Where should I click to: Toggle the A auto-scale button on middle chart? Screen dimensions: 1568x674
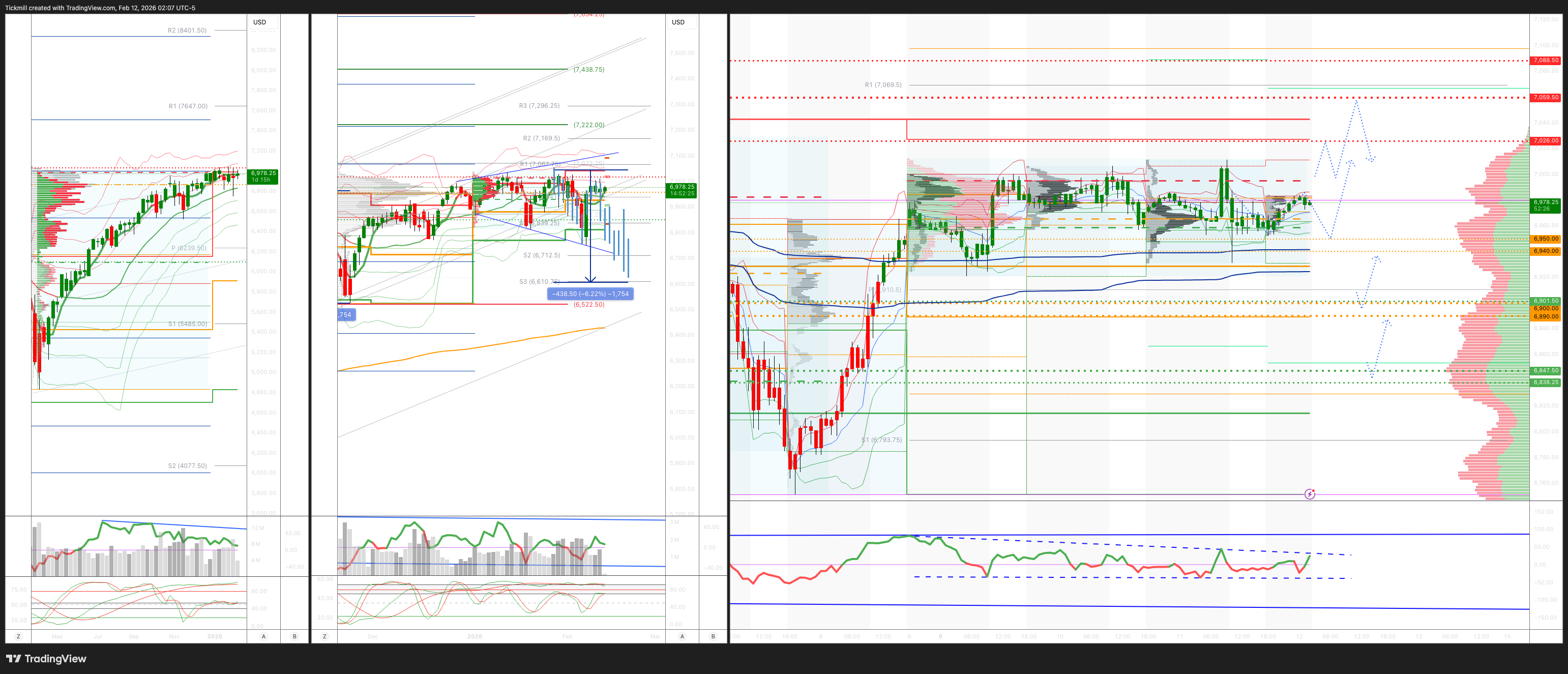[x=682, y=636]
